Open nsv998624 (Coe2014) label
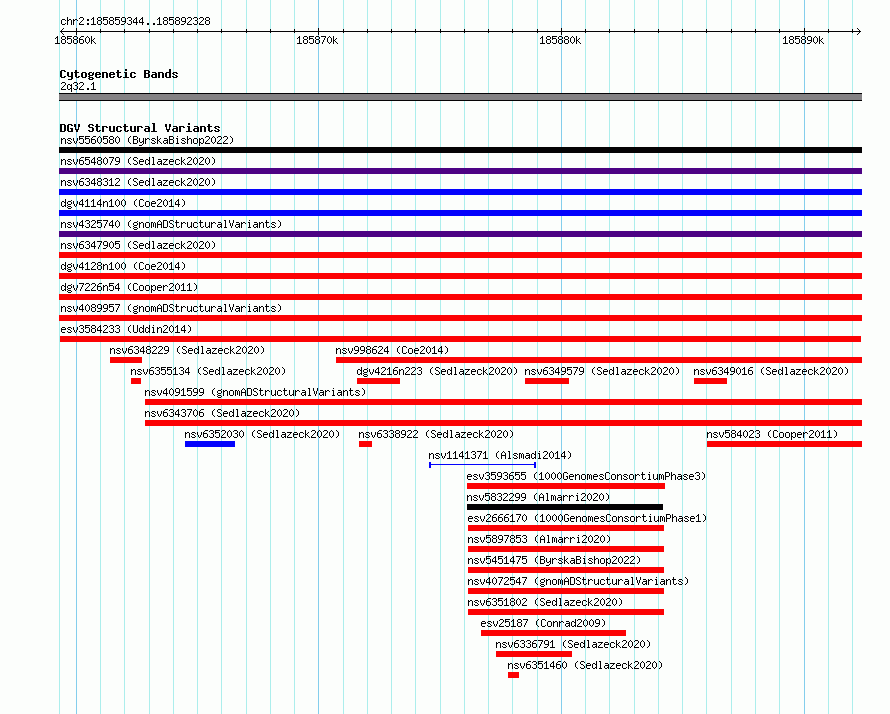Image resolution: width=890 pixels, height=714 pixels. coord(392,350)
